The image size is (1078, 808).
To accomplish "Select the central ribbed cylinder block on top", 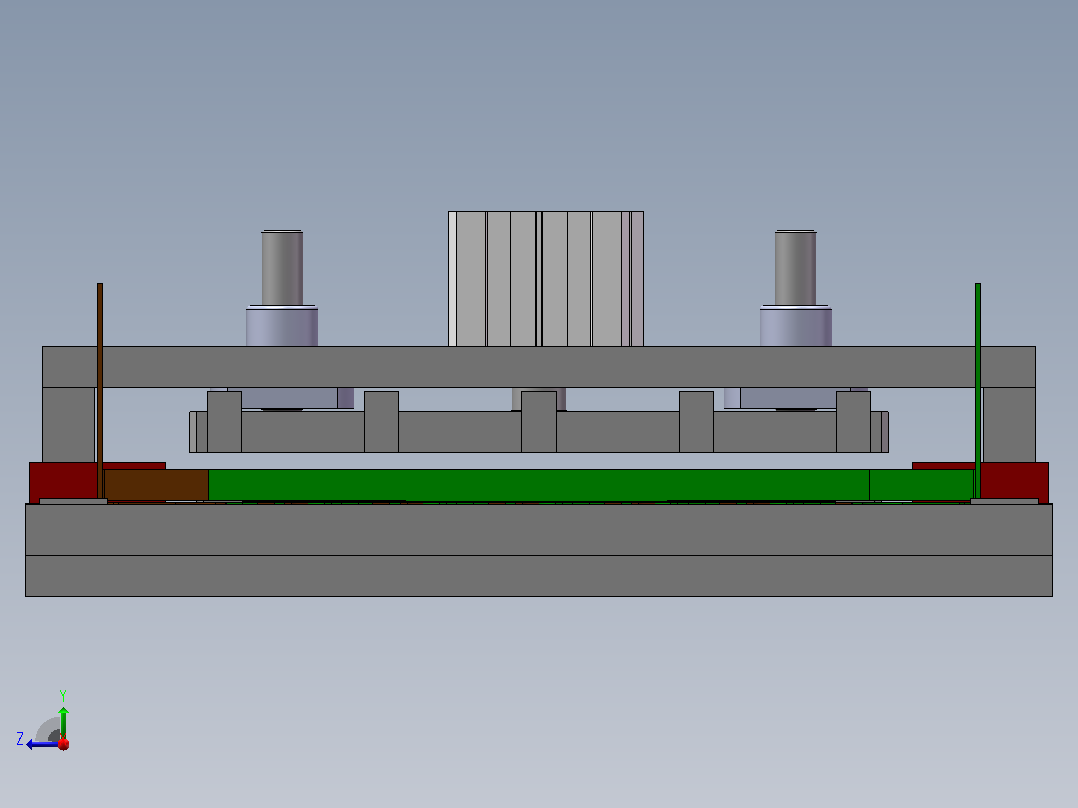I will point(546,279).
